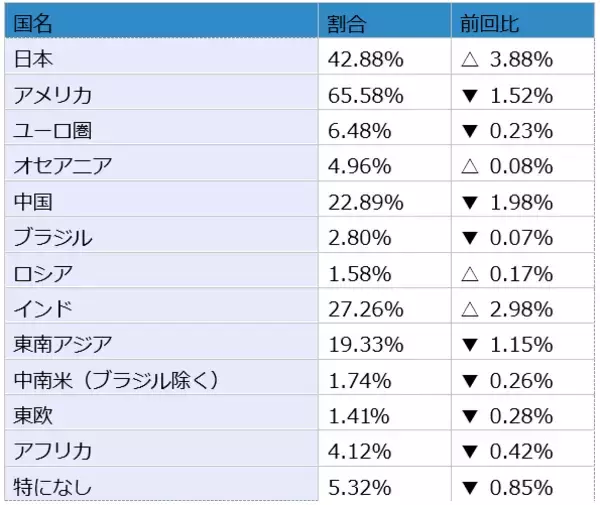Click the 4.12% cell for アフリカ
600x505 pixels.
pyautogui.click(x=362, y=452)
